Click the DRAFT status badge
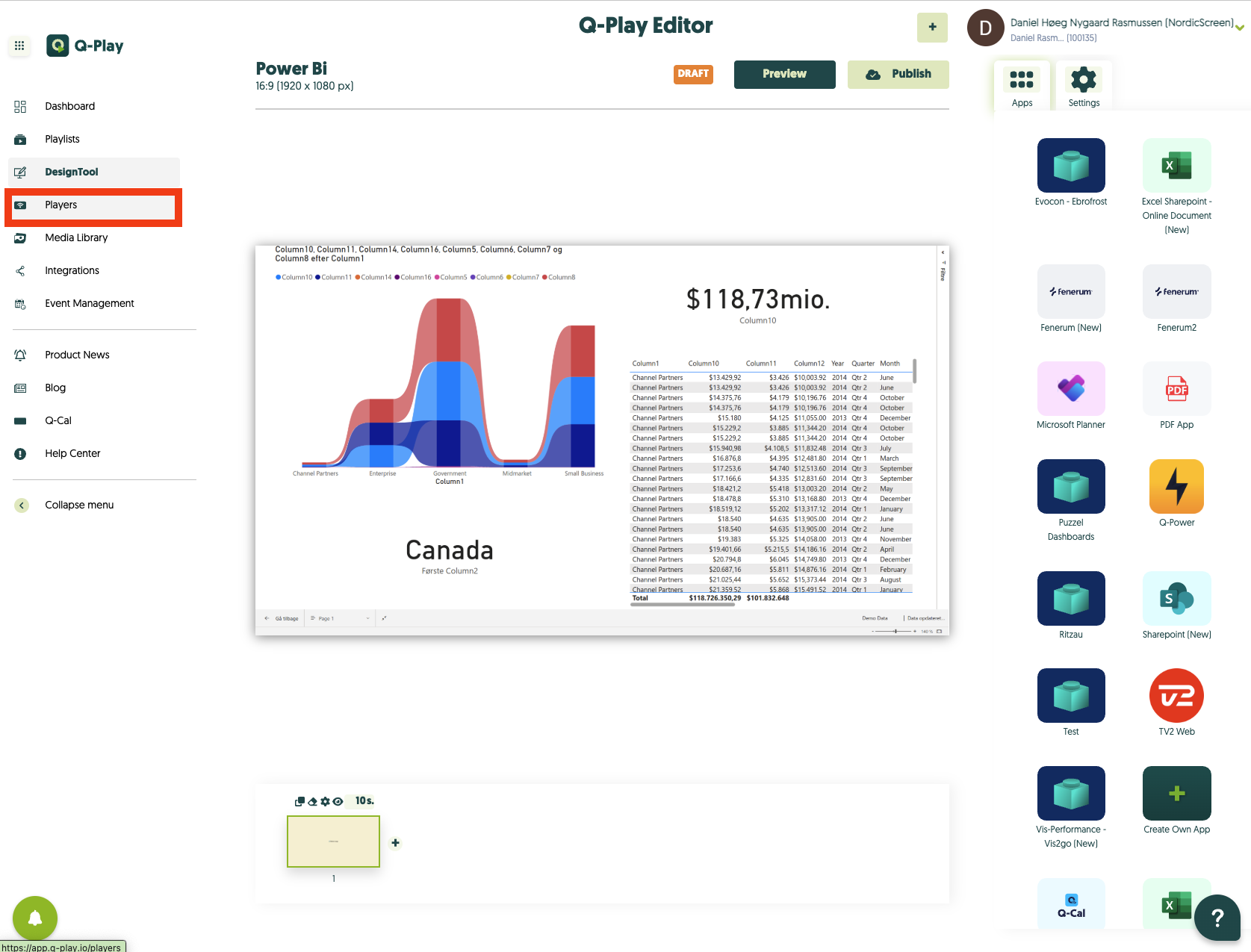This screenshot has width=1251, height=952. 693,74
